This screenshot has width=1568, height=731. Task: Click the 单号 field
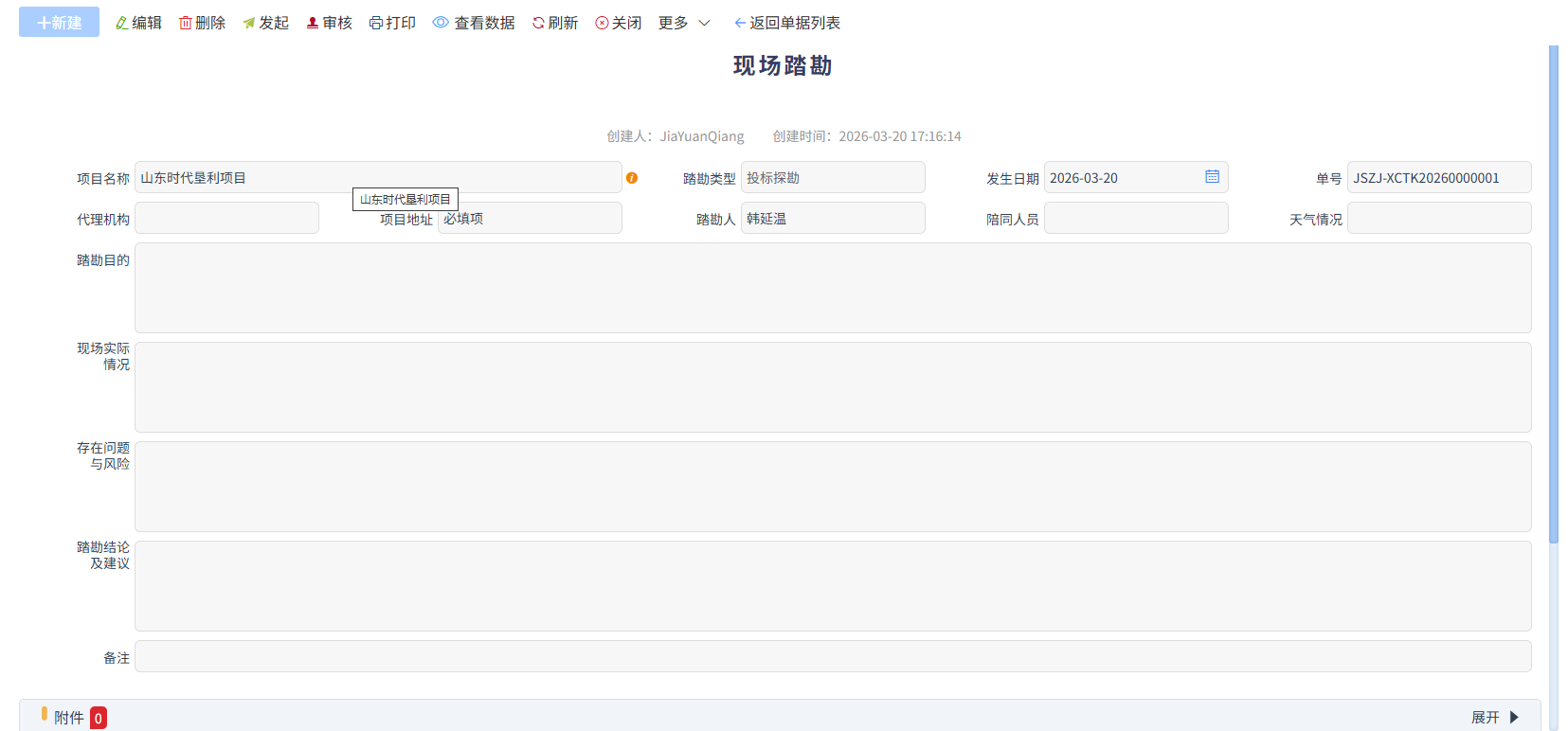pos(1439,177)
